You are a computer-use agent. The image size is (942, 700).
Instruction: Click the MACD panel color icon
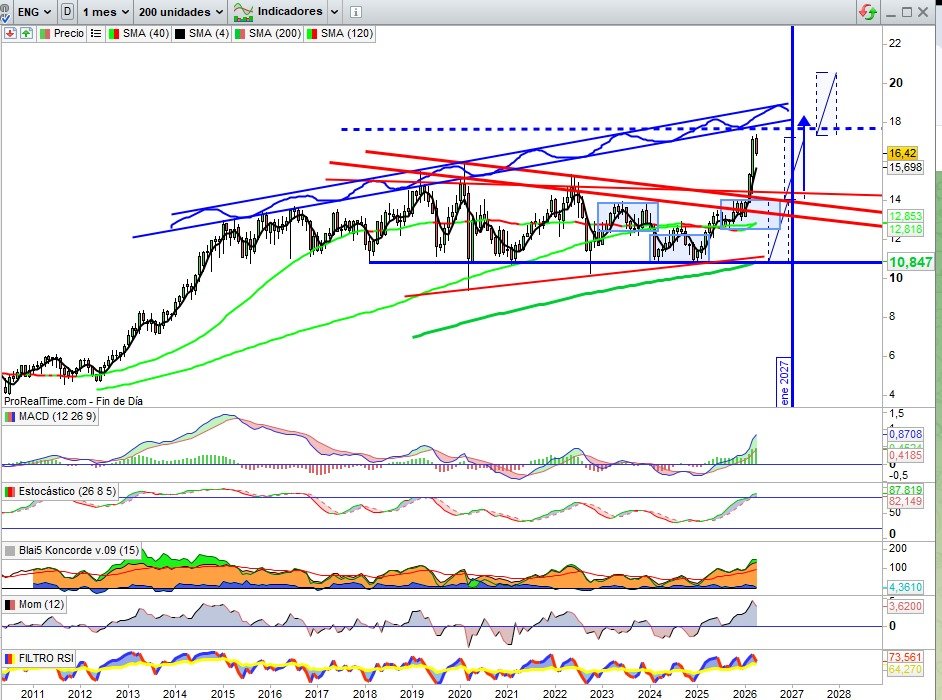(10, 416)
